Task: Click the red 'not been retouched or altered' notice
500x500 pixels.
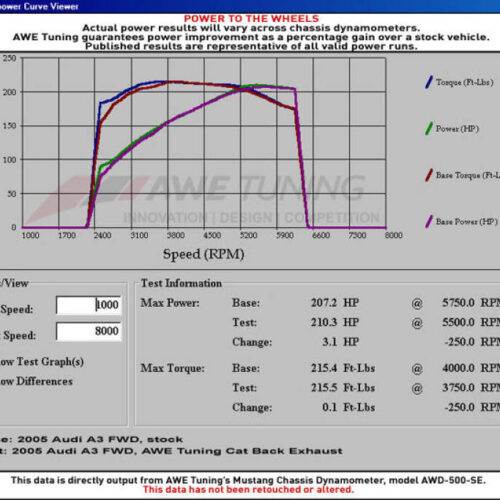Action: coord(248,489)
